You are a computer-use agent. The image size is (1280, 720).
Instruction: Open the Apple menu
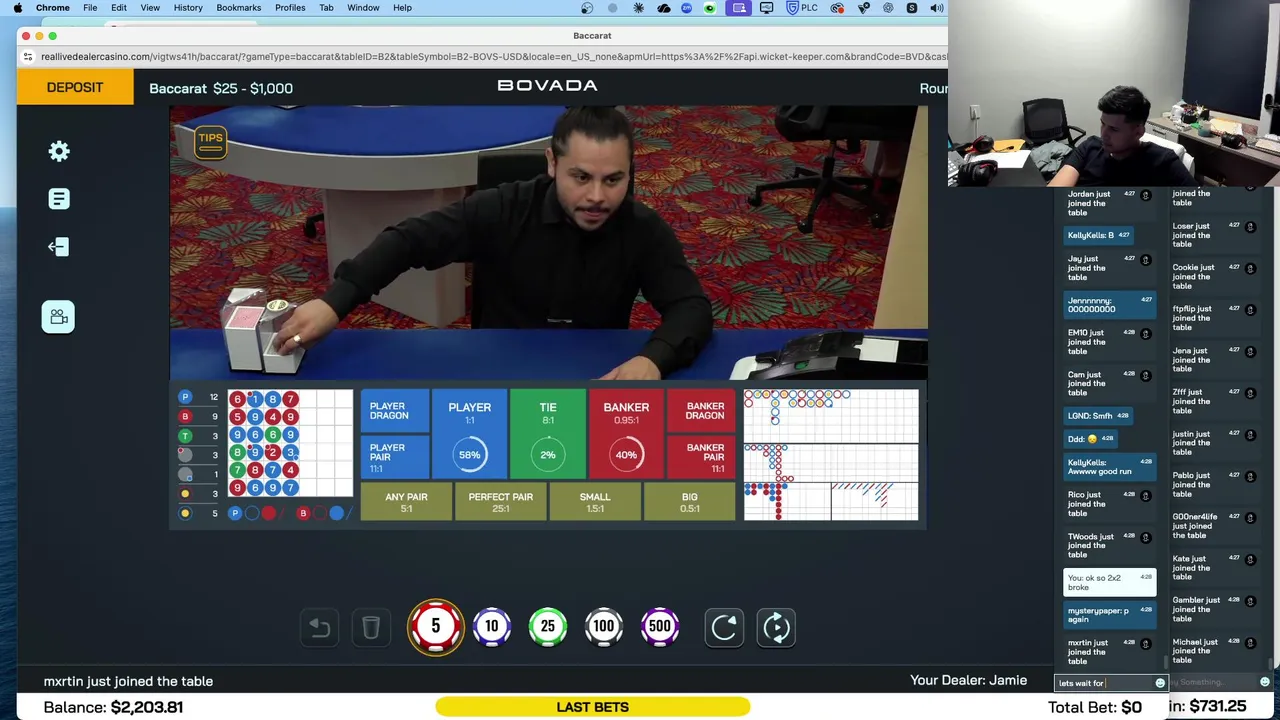pyautogui.click(x=17, y=8)
